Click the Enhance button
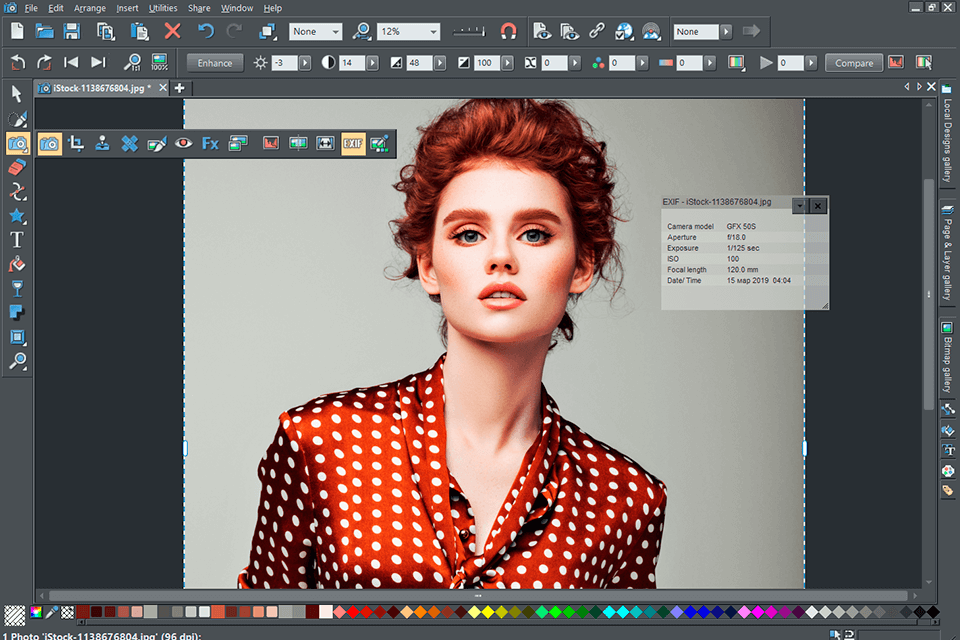 pyautogui.click(x=215, y=63)
